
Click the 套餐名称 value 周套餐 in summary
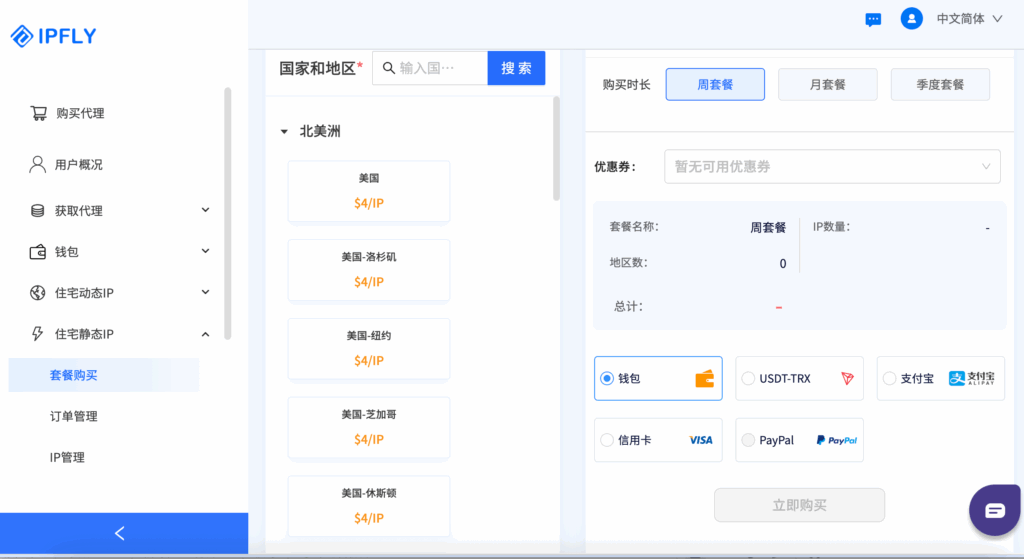(768, 227)
